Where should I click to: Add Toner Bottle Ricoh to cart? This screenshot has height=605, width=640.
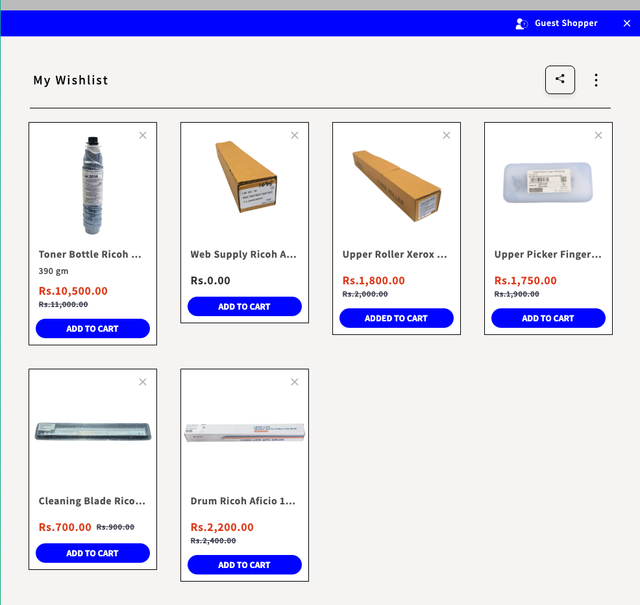93,328
